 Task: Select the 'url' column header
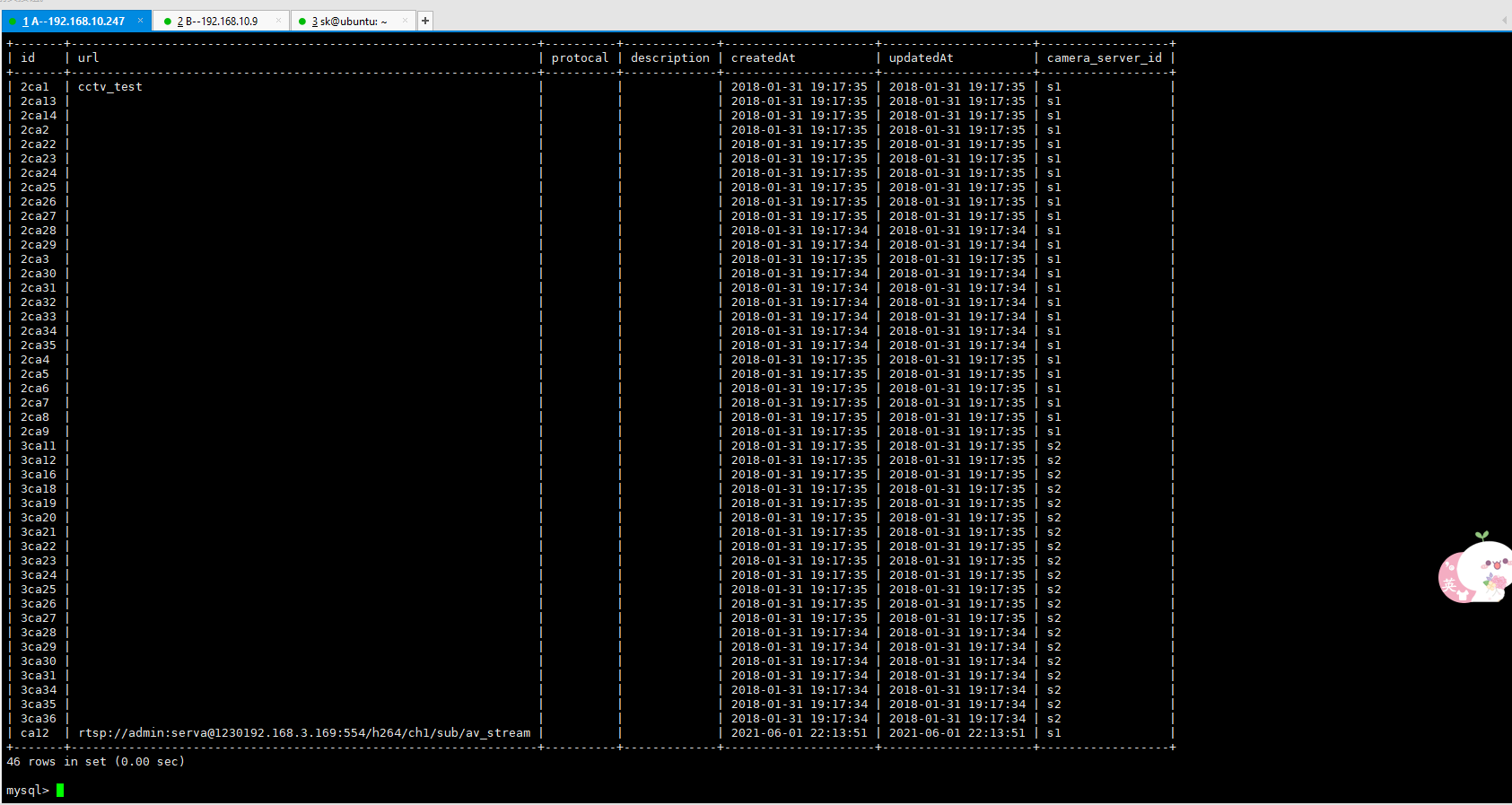pyautogui.click(x=88, y=58)
